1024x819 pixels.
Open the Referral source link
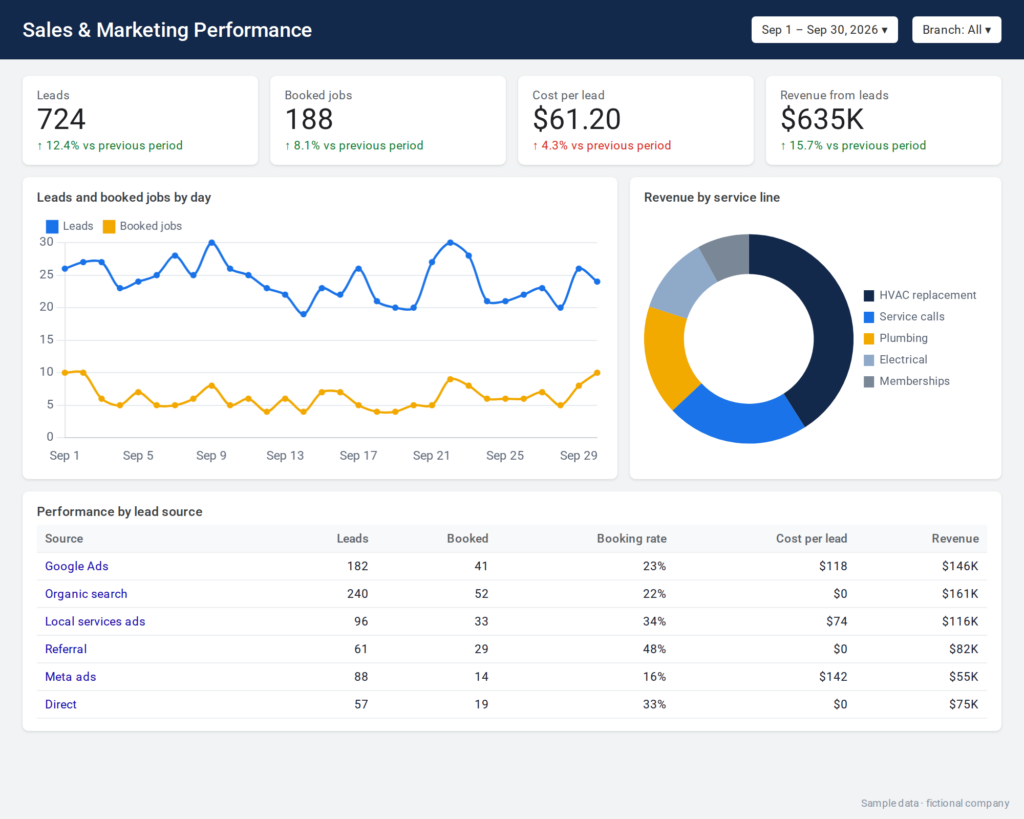click(65, 649)
